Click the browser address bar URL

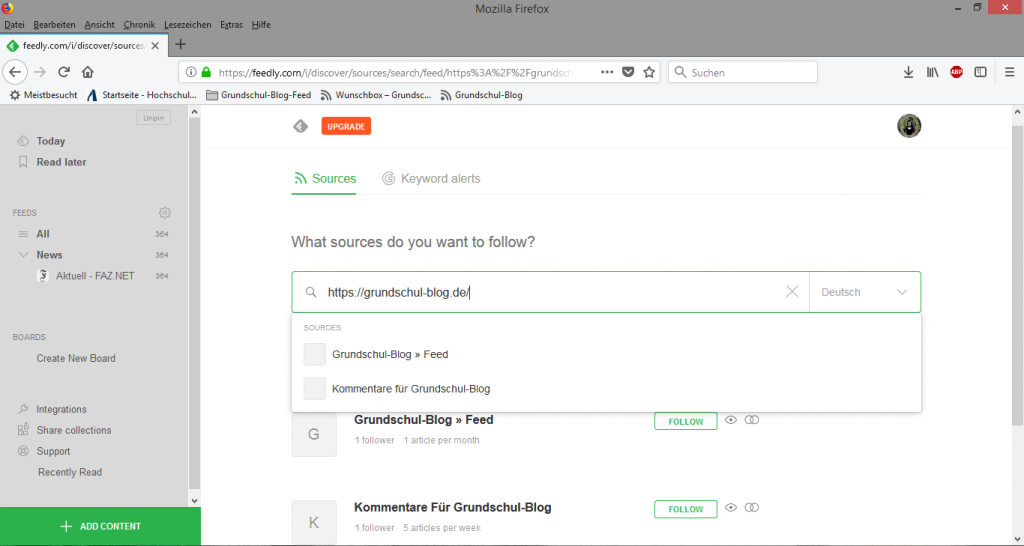395,72
